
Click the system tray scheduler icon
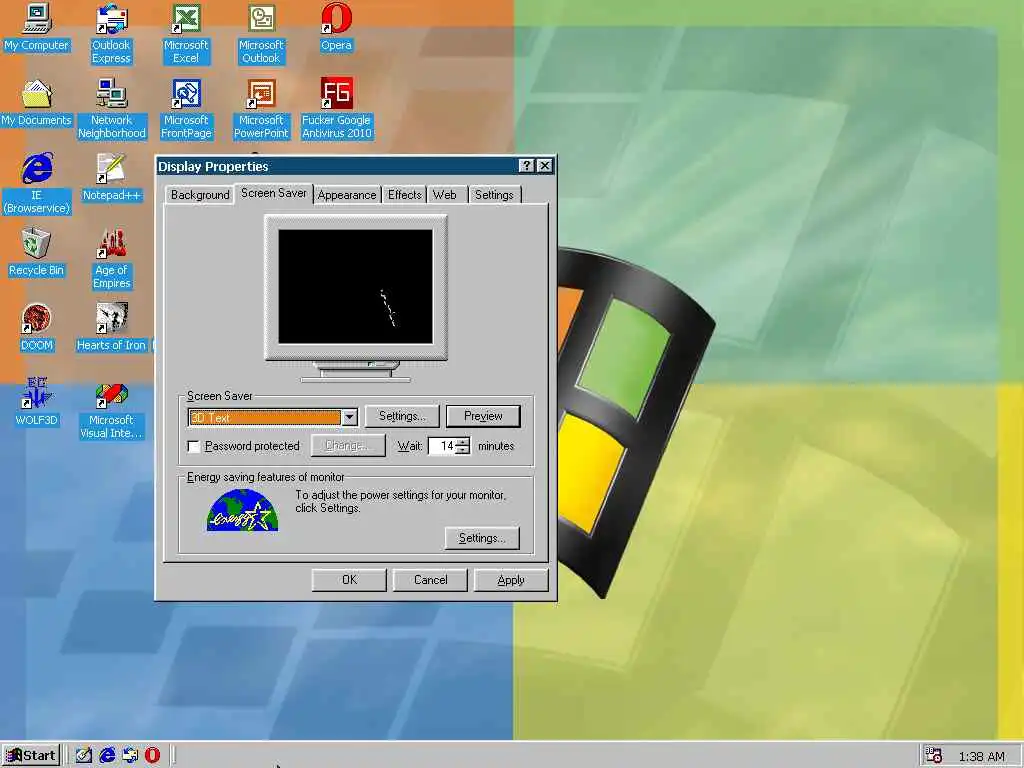[934, 756]
